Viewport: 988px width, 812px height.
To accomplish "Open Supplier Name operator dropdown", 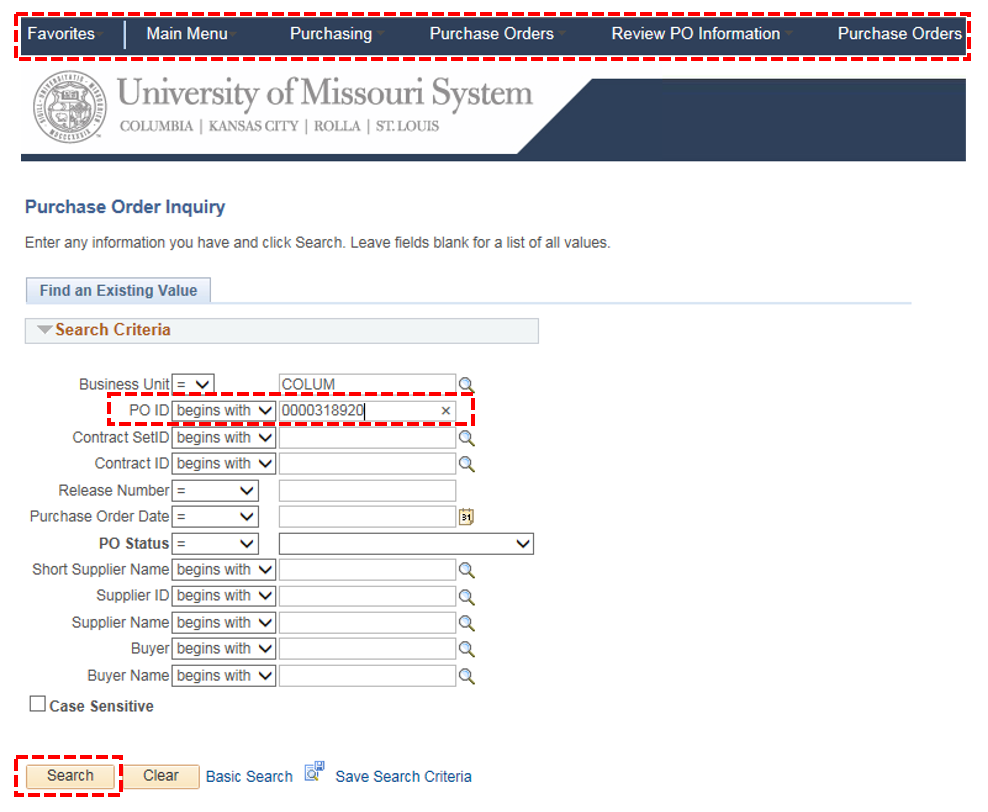I will tap(224, 622).
